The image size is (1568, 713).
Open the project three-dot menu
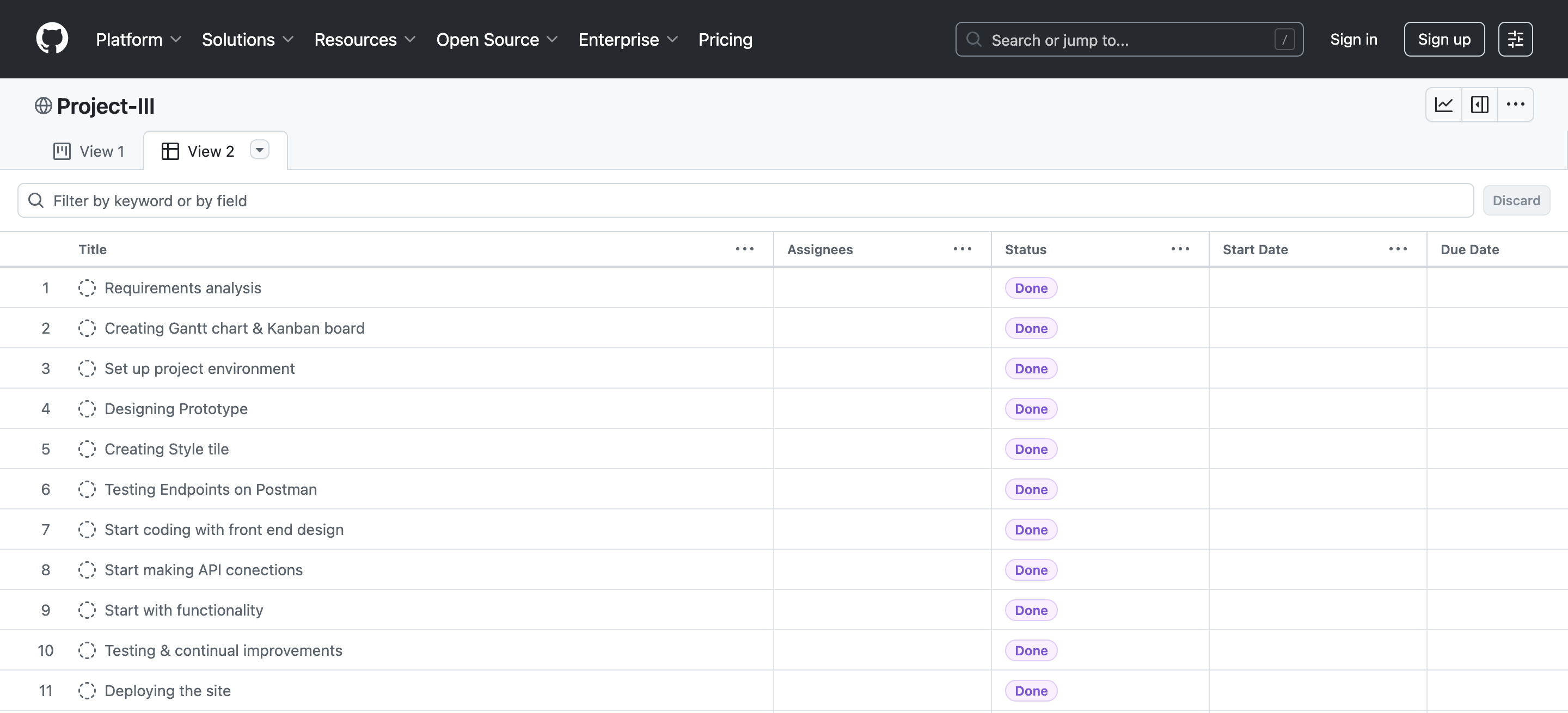click(x=1515, y=105)
